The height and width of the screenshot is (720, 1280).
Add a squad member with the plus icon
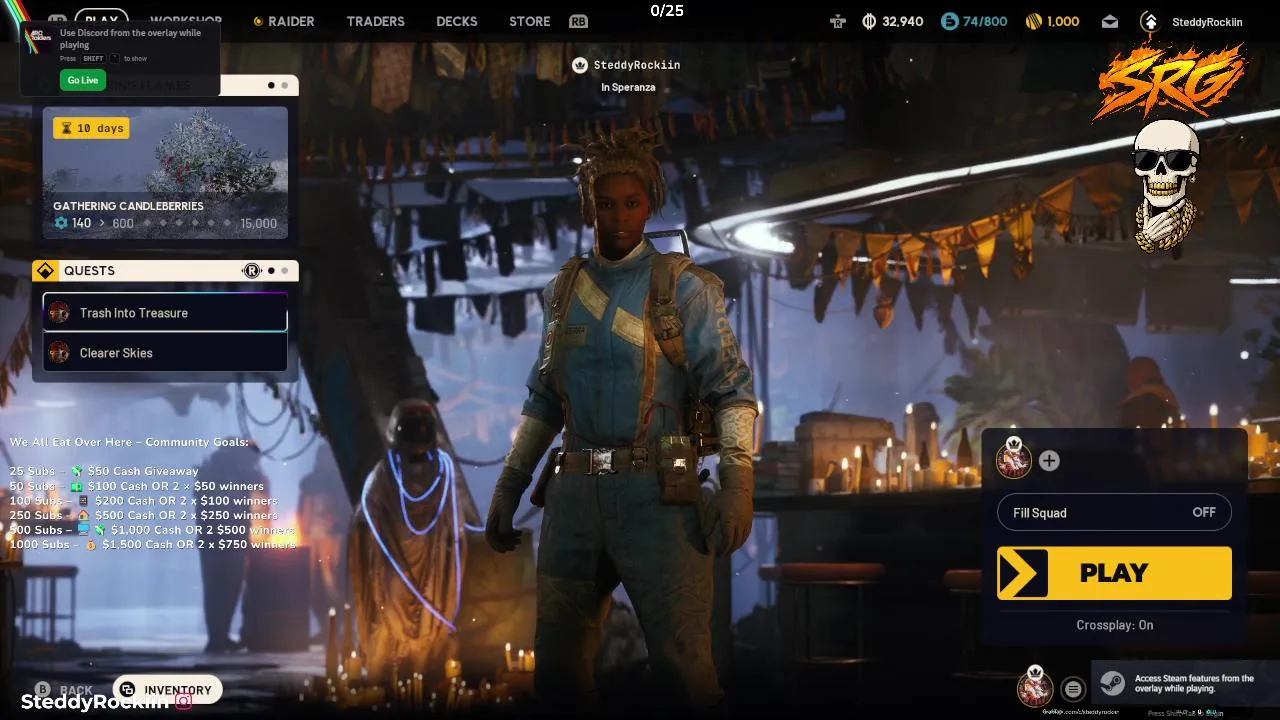click(1049, 461)
